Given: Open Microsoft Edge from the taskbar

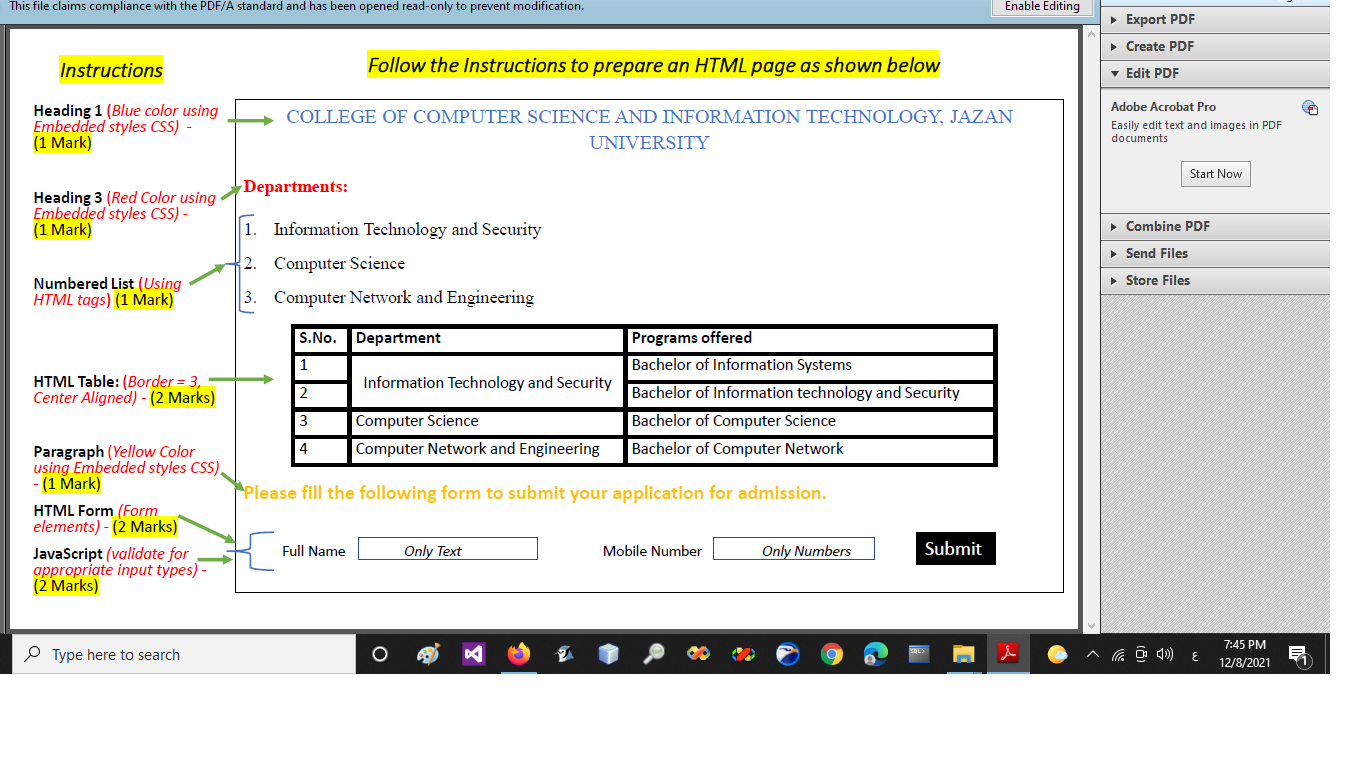Looking at the screenshot, I should [875, 653].
